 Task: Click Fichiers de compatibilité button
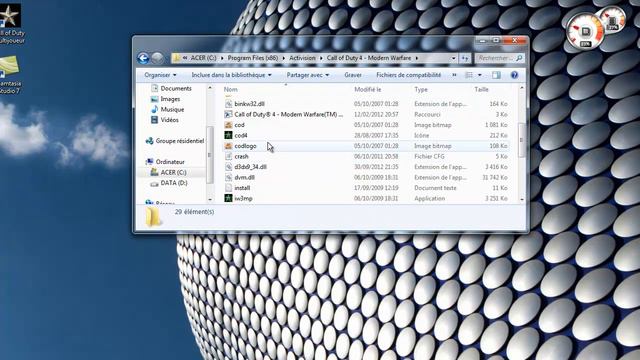[x=409, y=75]
